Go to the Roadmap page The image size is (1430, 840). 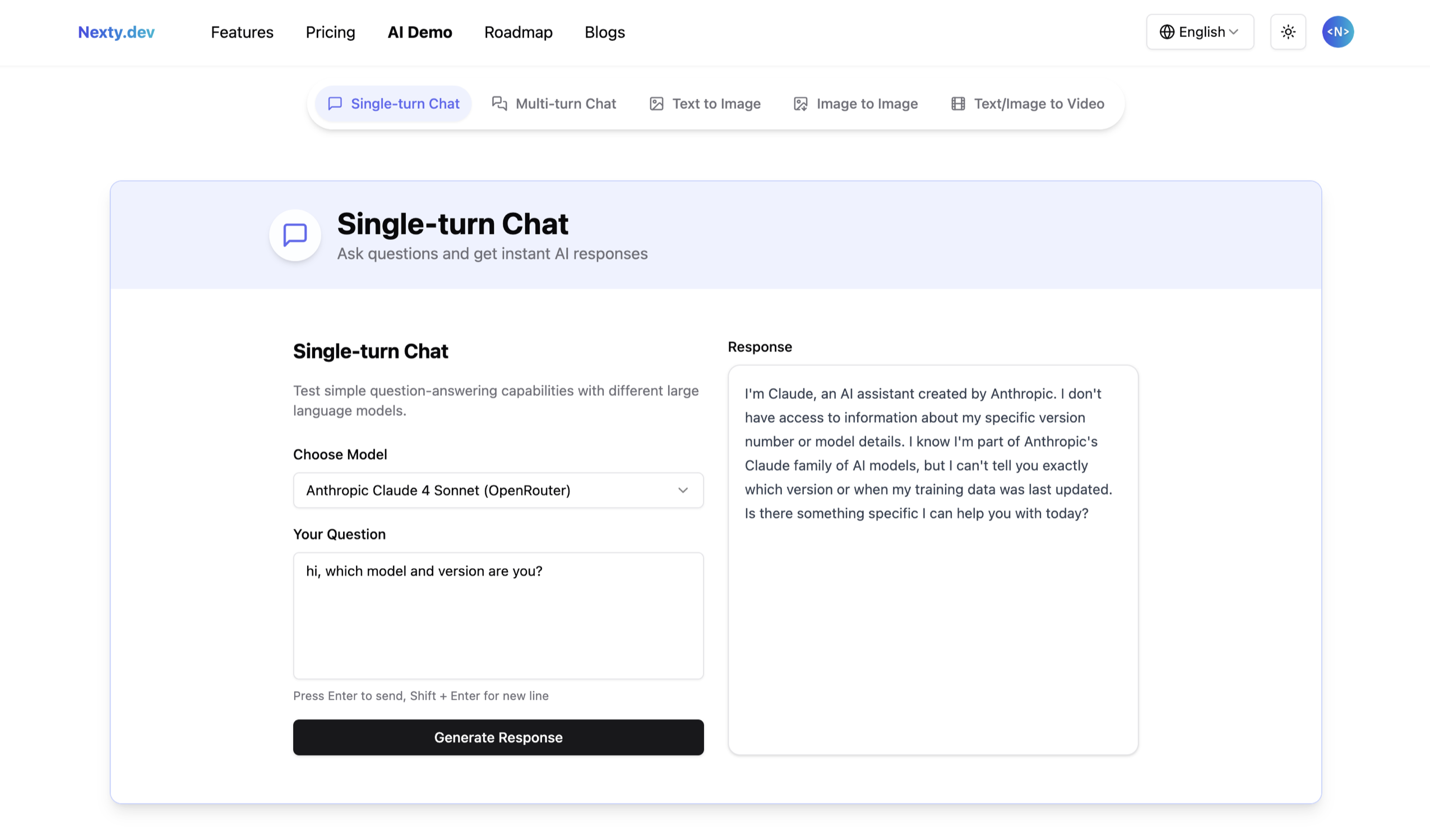[x=518, y=32]
